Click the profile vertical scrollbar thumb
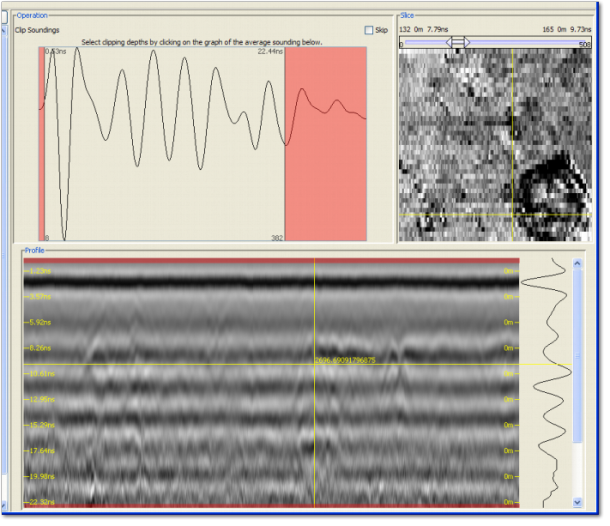This screenshot has width=610, height=526. pos(577,355)
